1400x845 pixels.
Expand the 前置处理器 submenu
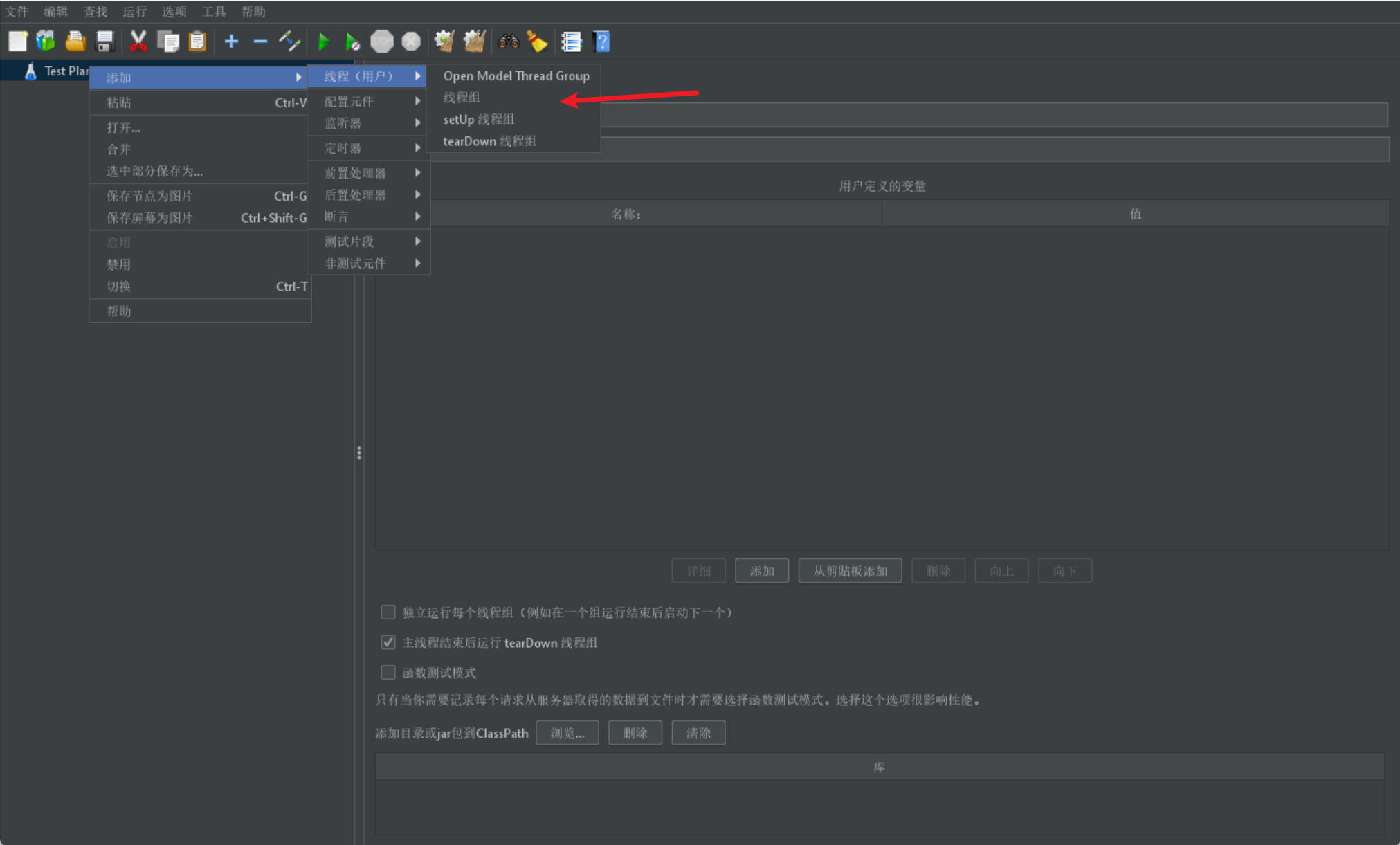click(367, 173)
